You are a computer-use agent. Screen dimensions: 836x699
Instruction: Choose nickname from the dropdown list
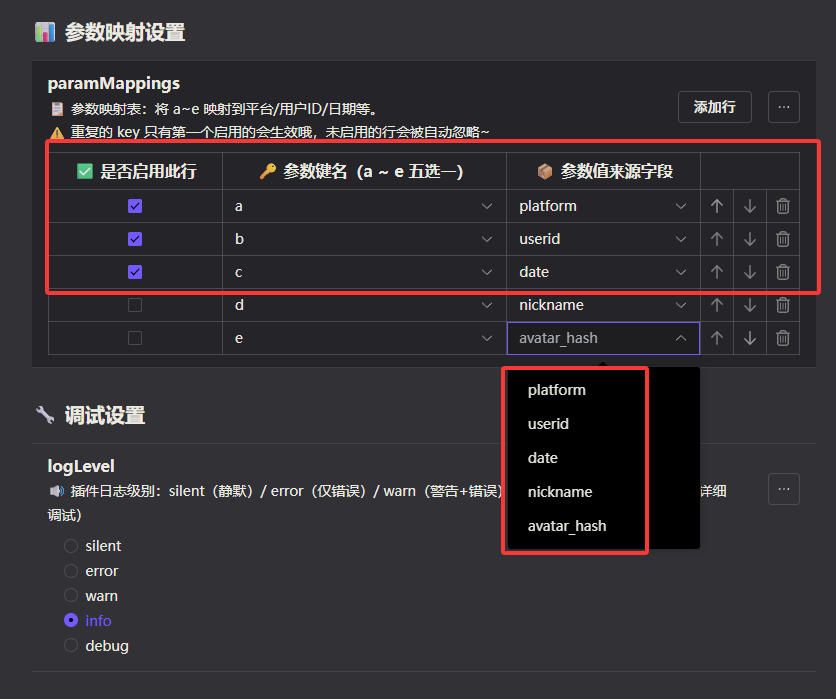coord(560,492)
